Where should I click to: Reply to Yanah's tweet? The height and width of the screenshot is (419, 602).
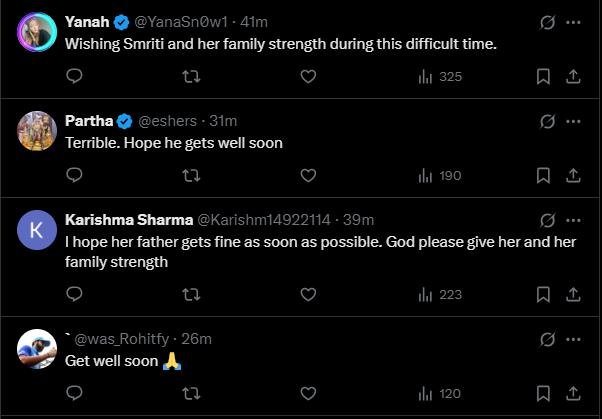coord(74,76)
